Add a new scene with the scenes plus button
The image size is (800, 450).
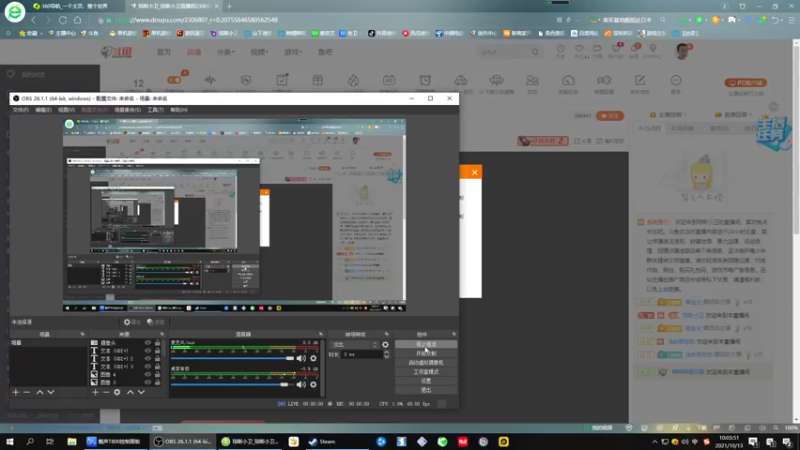click(x=15, y=392)
